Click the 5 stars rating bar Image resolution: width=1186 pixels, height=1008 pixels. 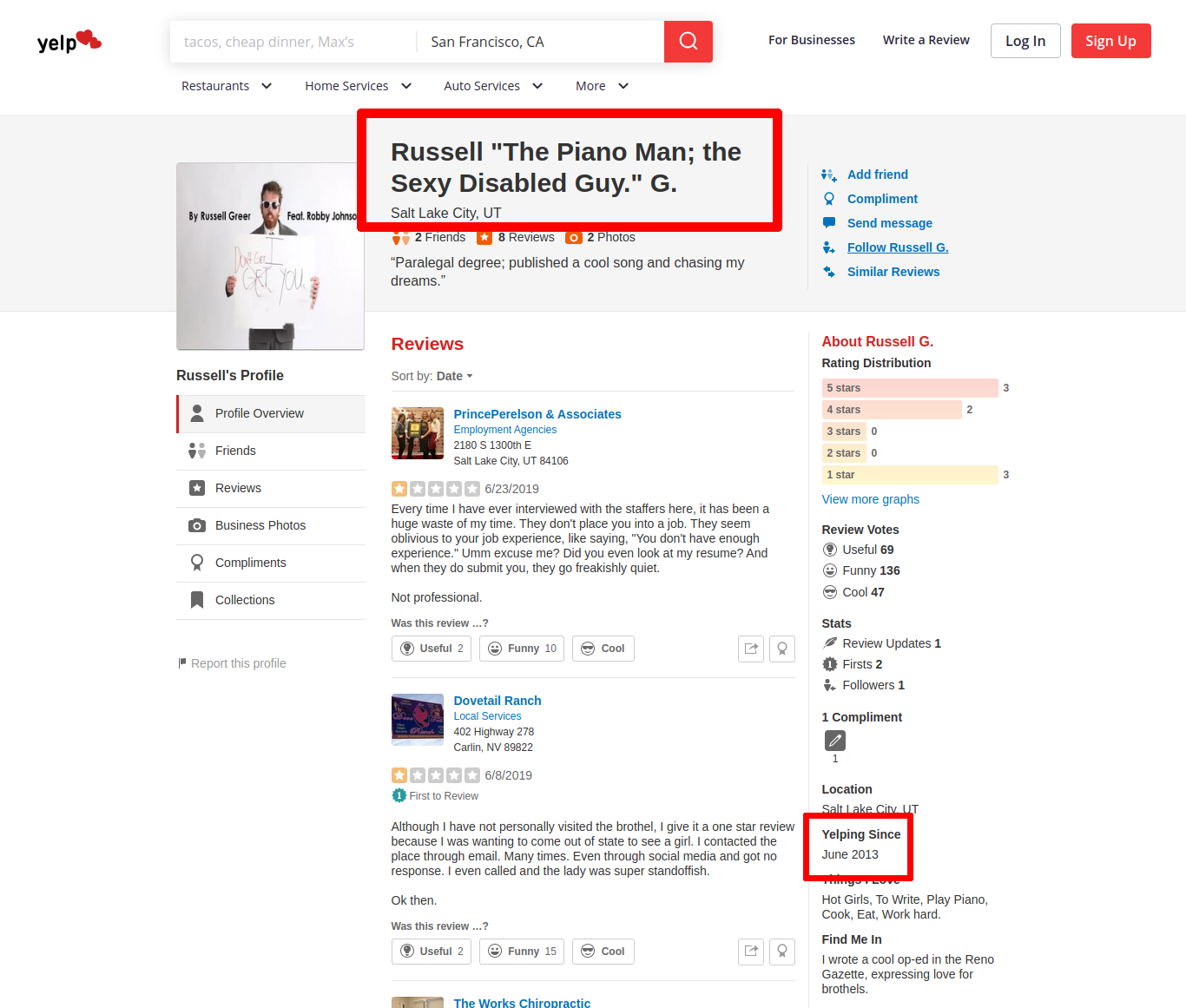[910, 388]
